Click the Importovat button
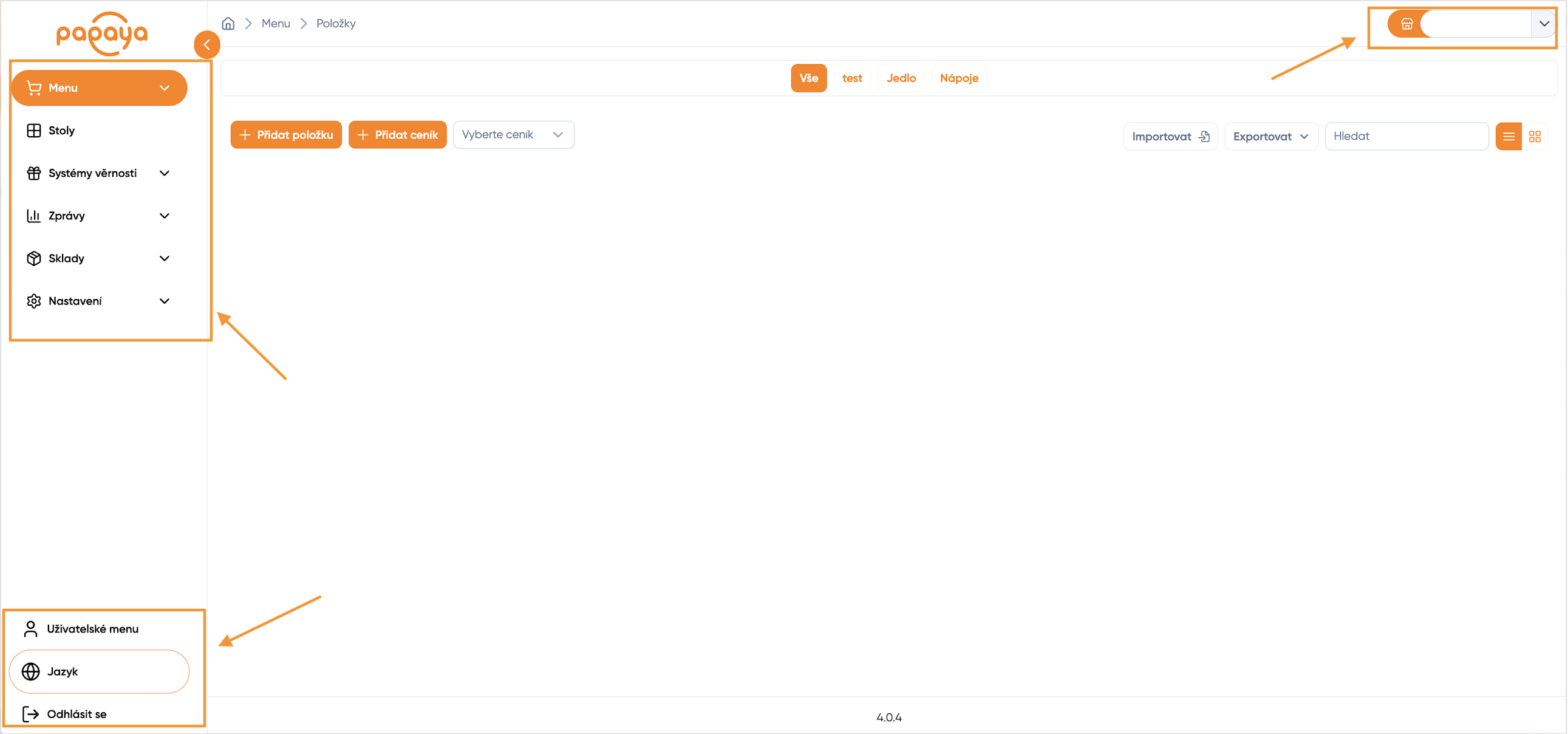 coord(1170,137)
